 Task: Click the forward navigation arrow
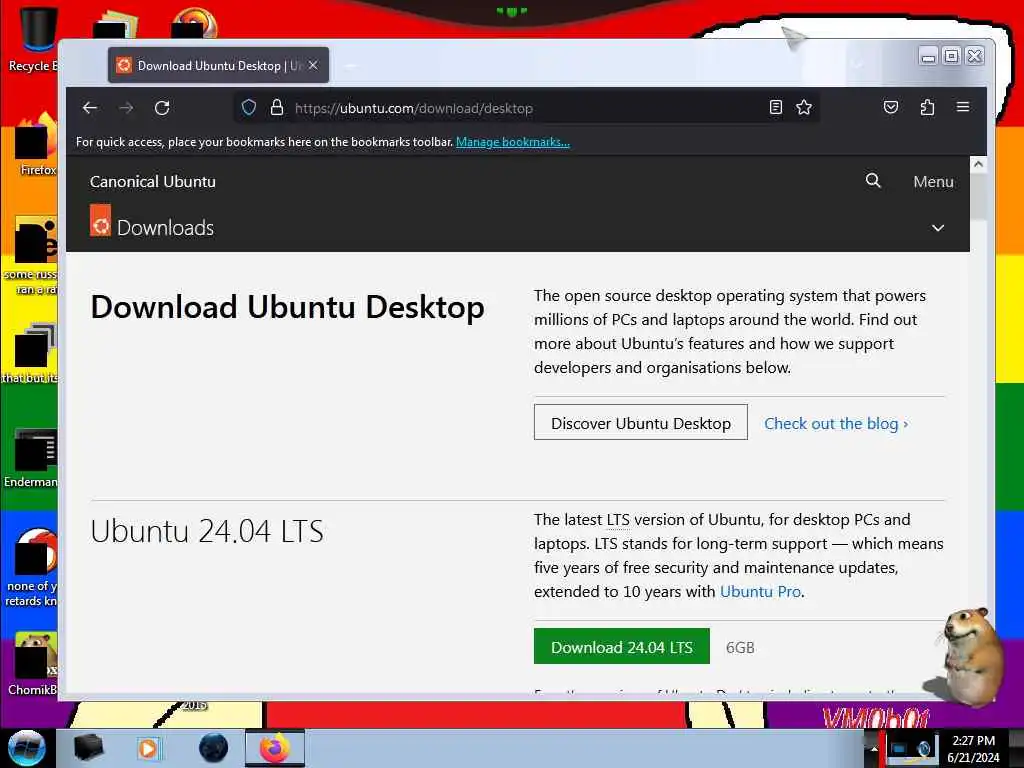126,108
